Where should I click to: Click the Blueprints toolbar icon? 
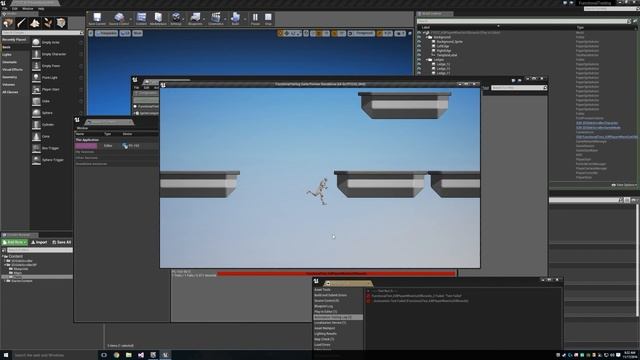click(195, 19)
